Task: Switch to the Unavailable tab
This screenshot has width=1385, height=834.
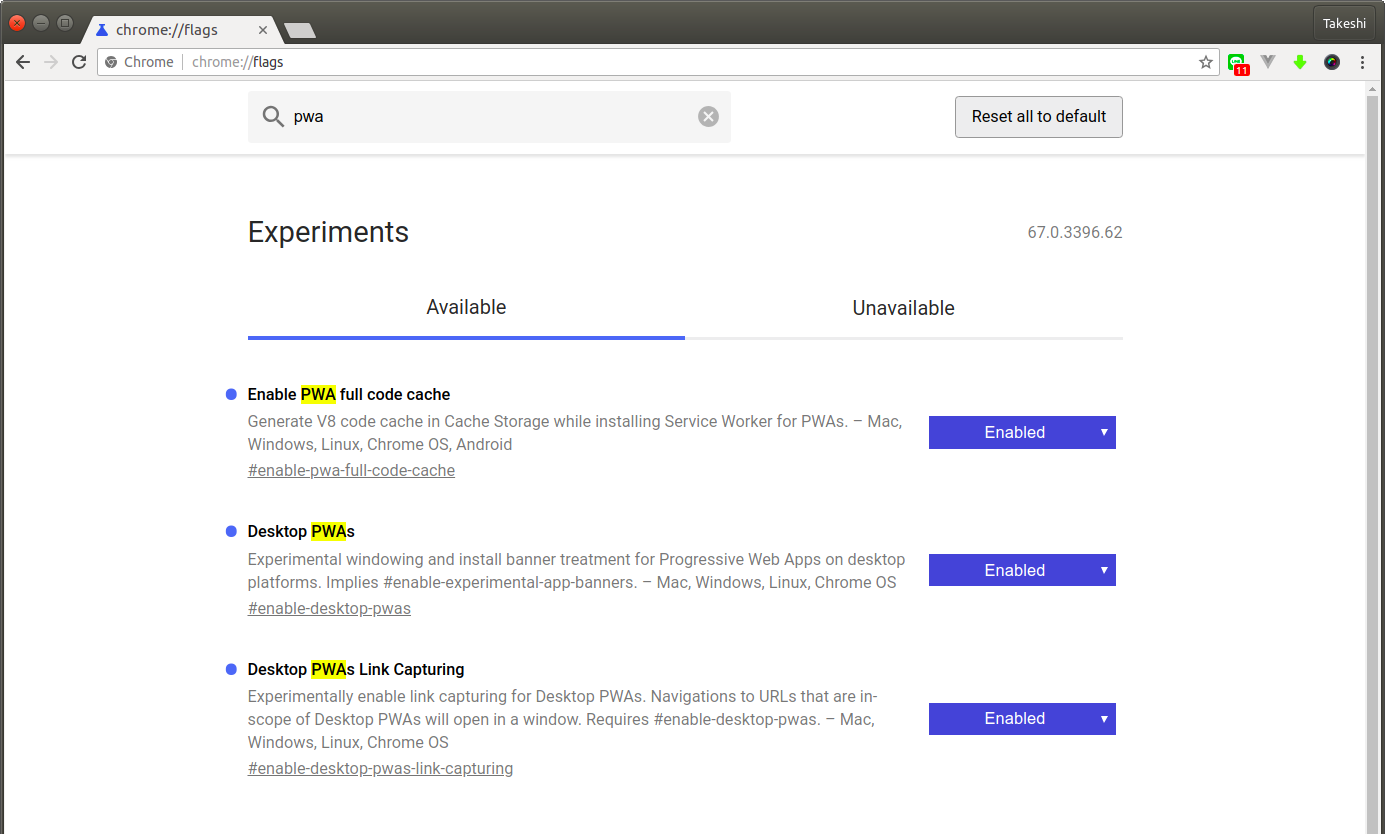Action: click(x=904, y=308)
